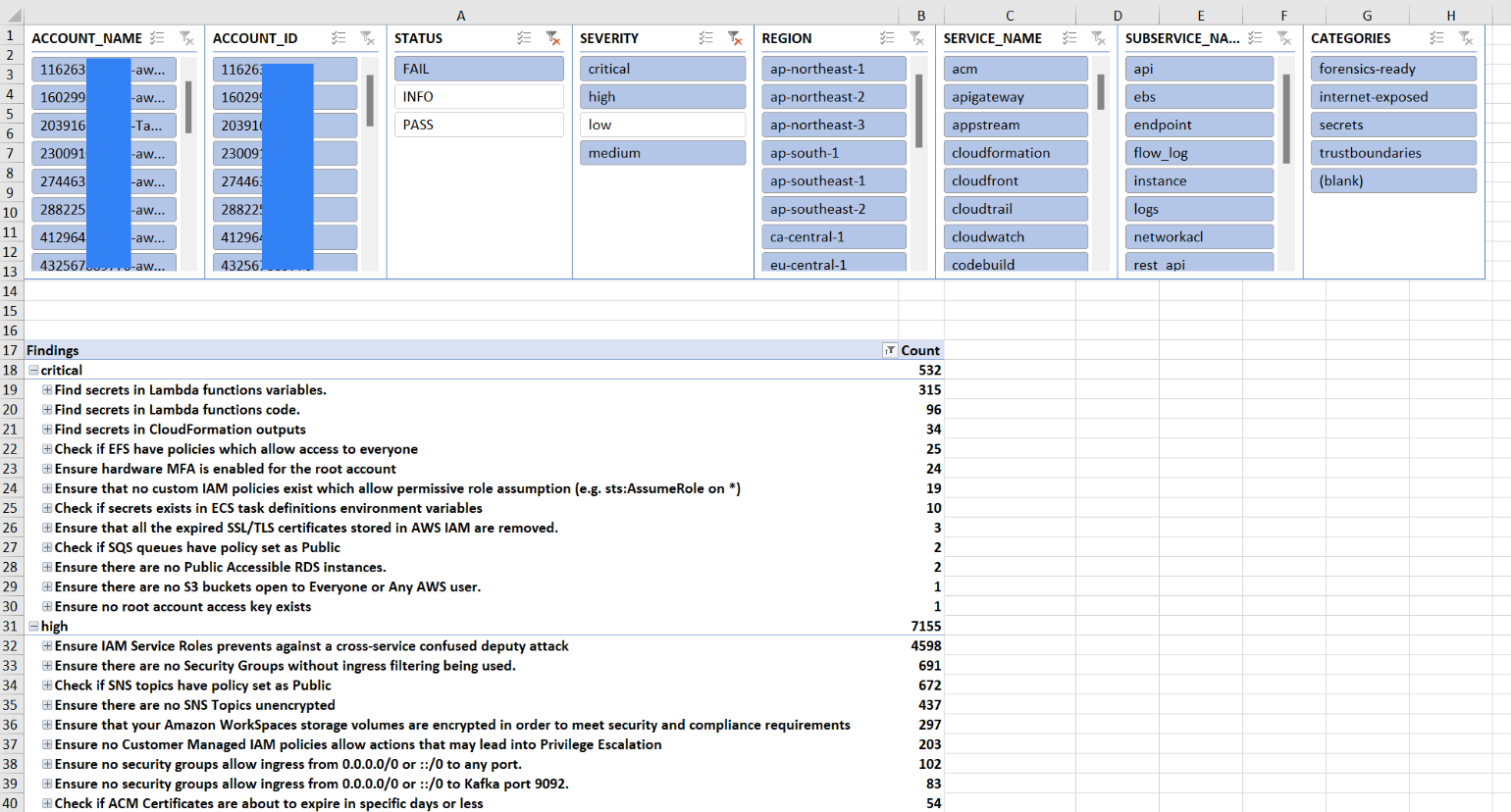Toggle the critical filter in SEVERITY slicer
The width and height of the screenshot is (1511, 812).
click(662, 69)
